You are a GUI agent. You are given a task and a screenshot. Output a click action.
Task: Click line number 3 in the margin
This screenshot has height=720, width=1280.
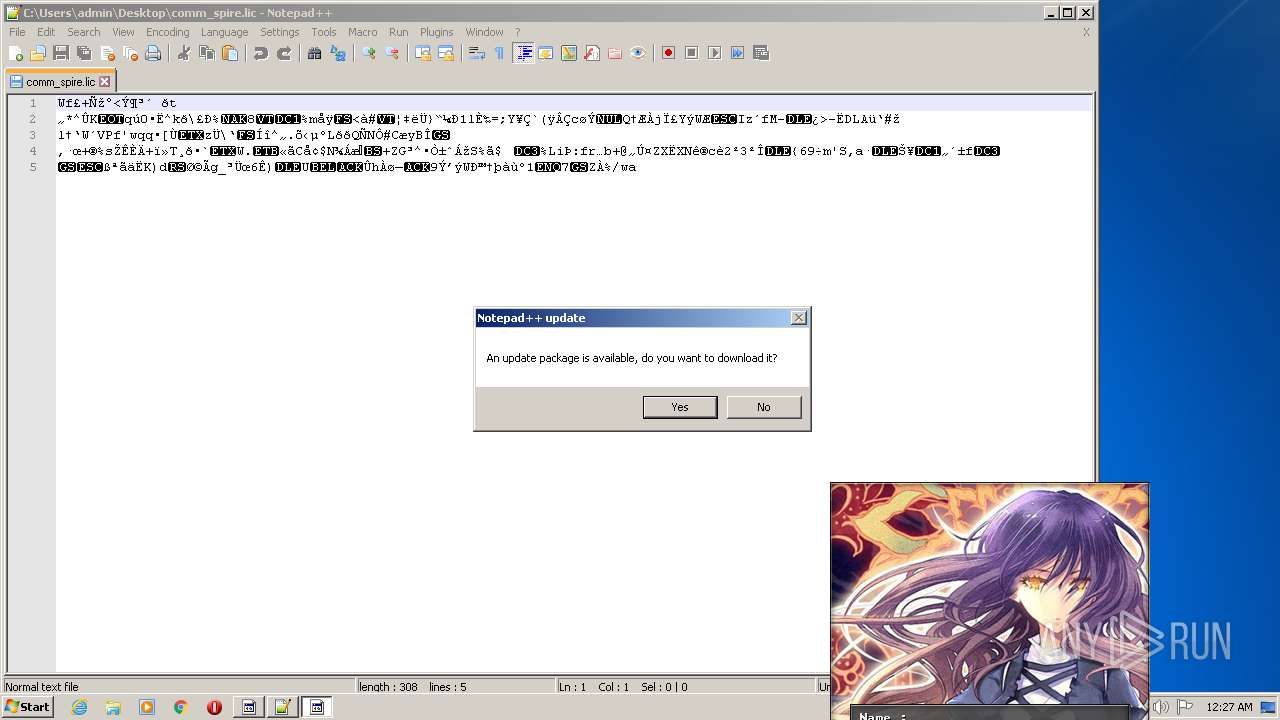(x=33, y=135)
